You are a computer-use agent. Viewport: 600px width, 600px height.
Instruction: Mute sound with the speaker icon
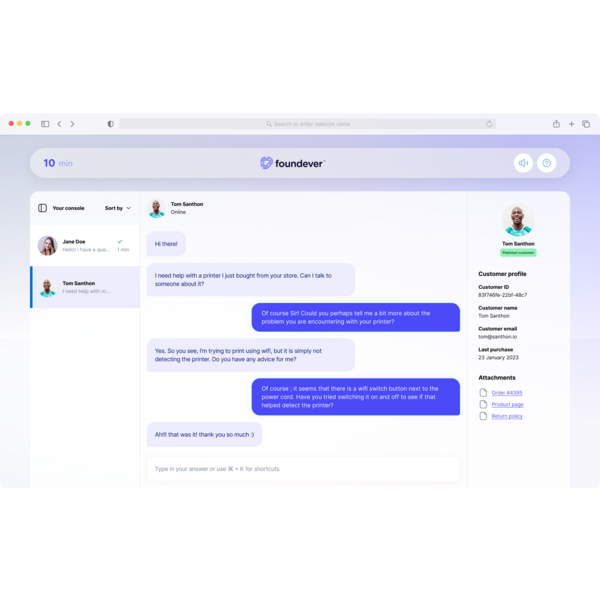(x=523, y=163)
